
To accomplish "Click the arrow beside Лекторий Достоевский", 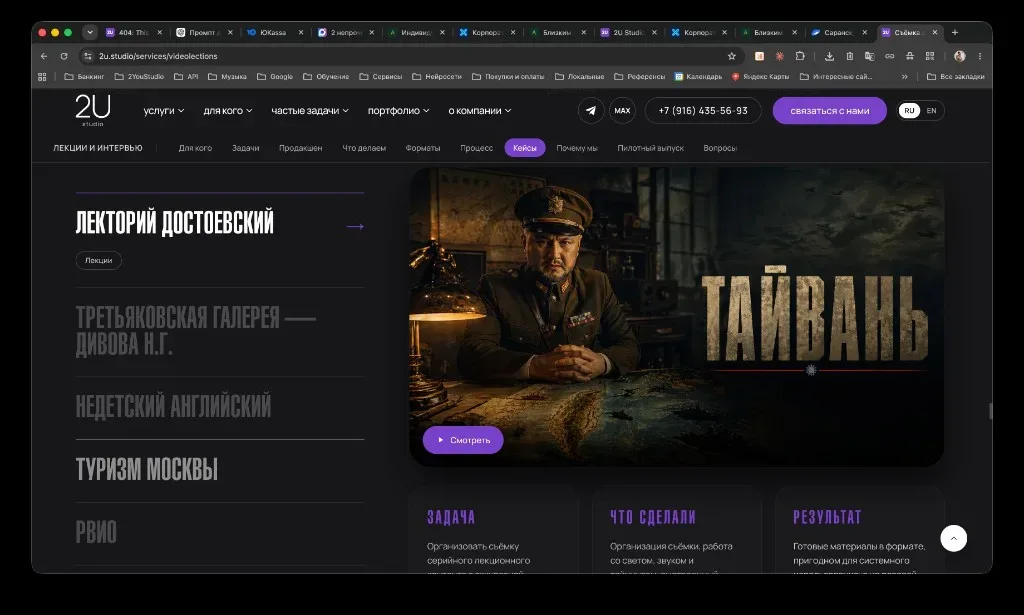I will coord(355,227).
